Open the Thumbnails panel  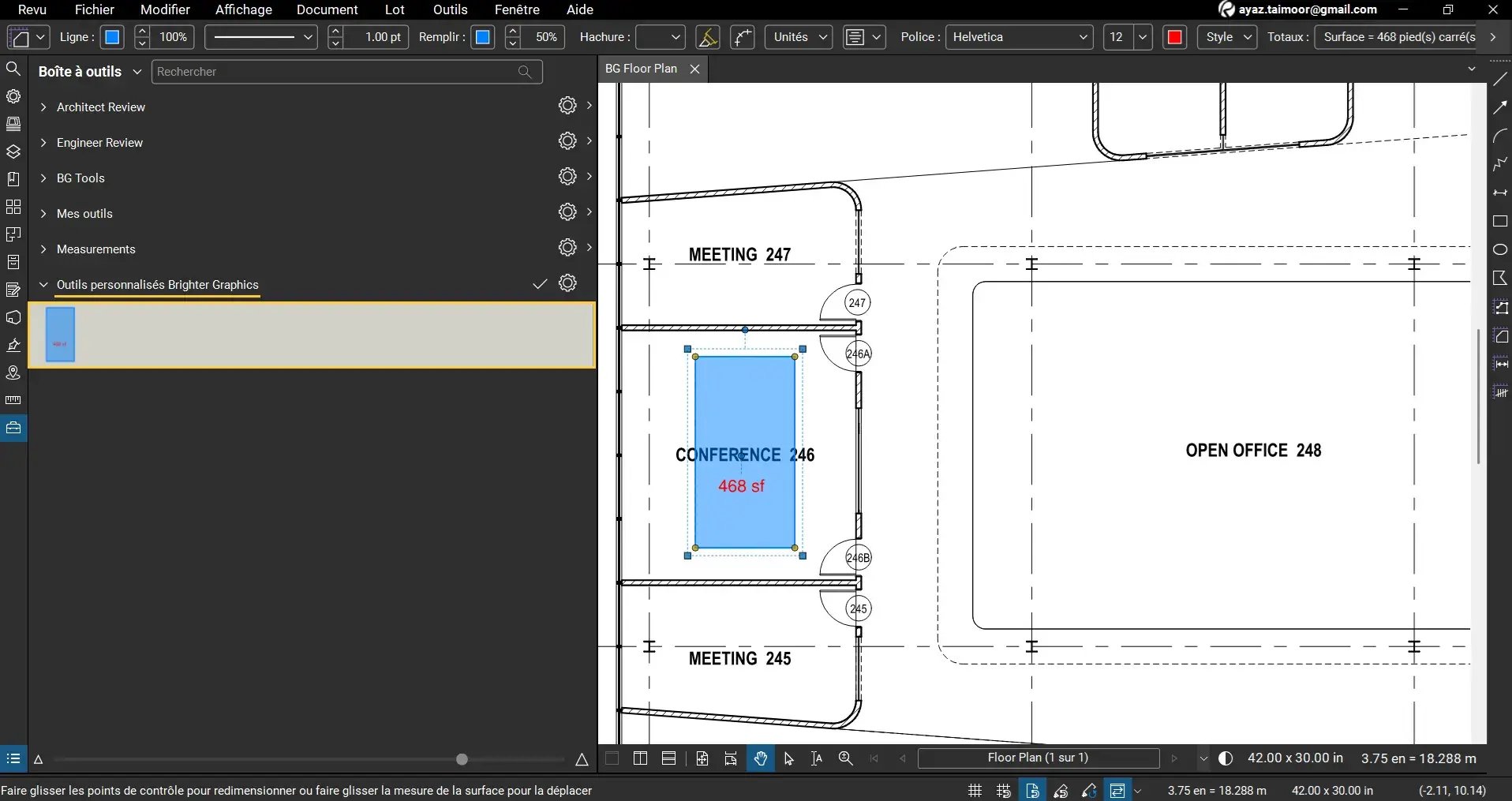(x=13, y=124)
